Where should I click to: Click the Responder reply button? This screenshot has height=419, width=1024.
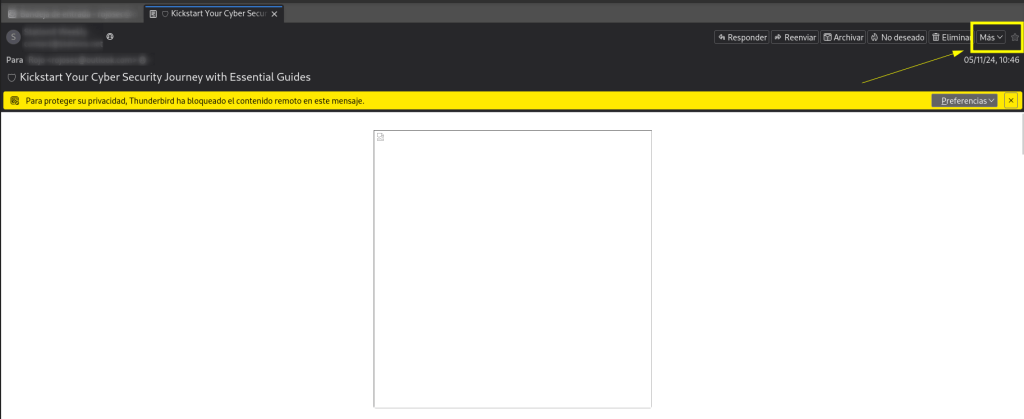click(741, 37)
